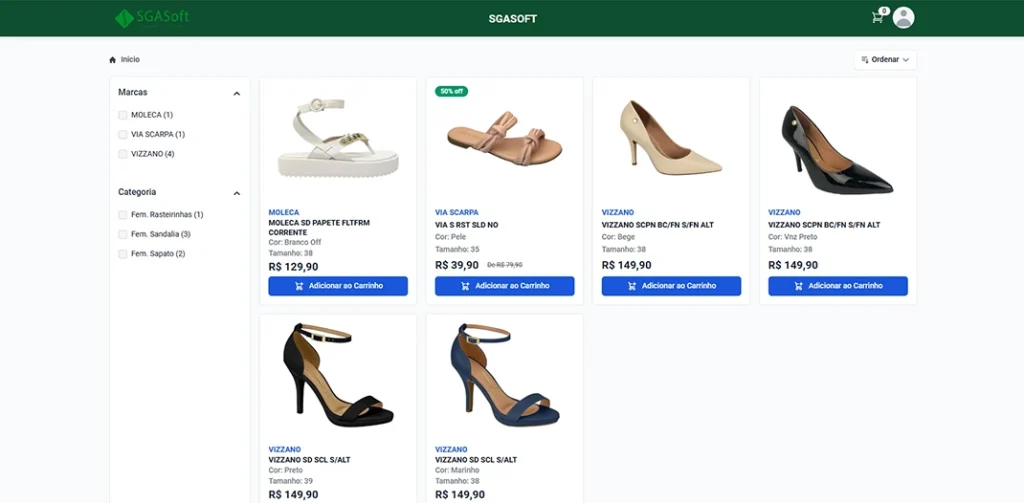Open the VIA SCARPA brand link
The height and width of the screenshot is (503, 1024).
coord(456,212)
